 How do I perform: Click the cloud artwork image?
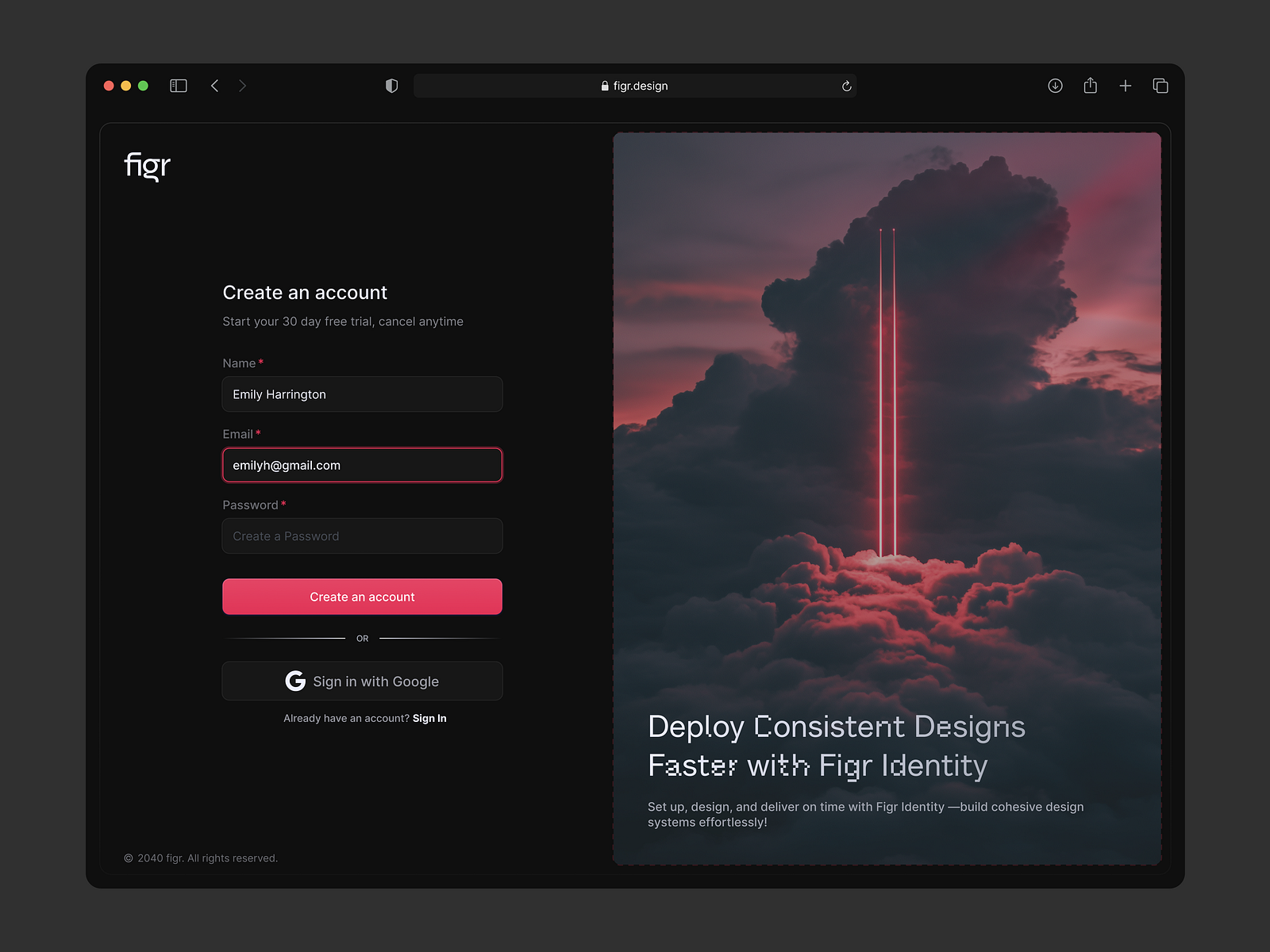pyautogui.click(x=887, y=397)
